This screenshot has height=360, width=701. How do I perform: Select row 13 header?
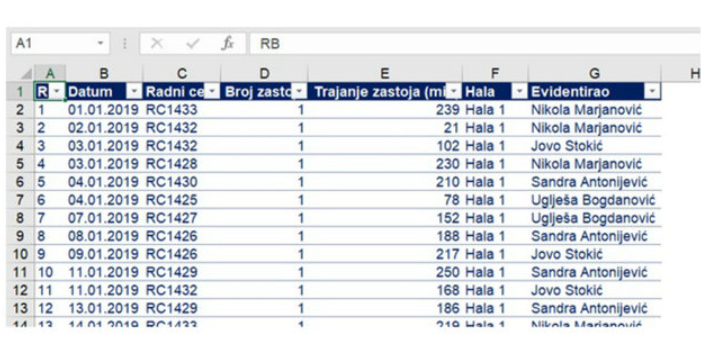[x=20, y=308]
